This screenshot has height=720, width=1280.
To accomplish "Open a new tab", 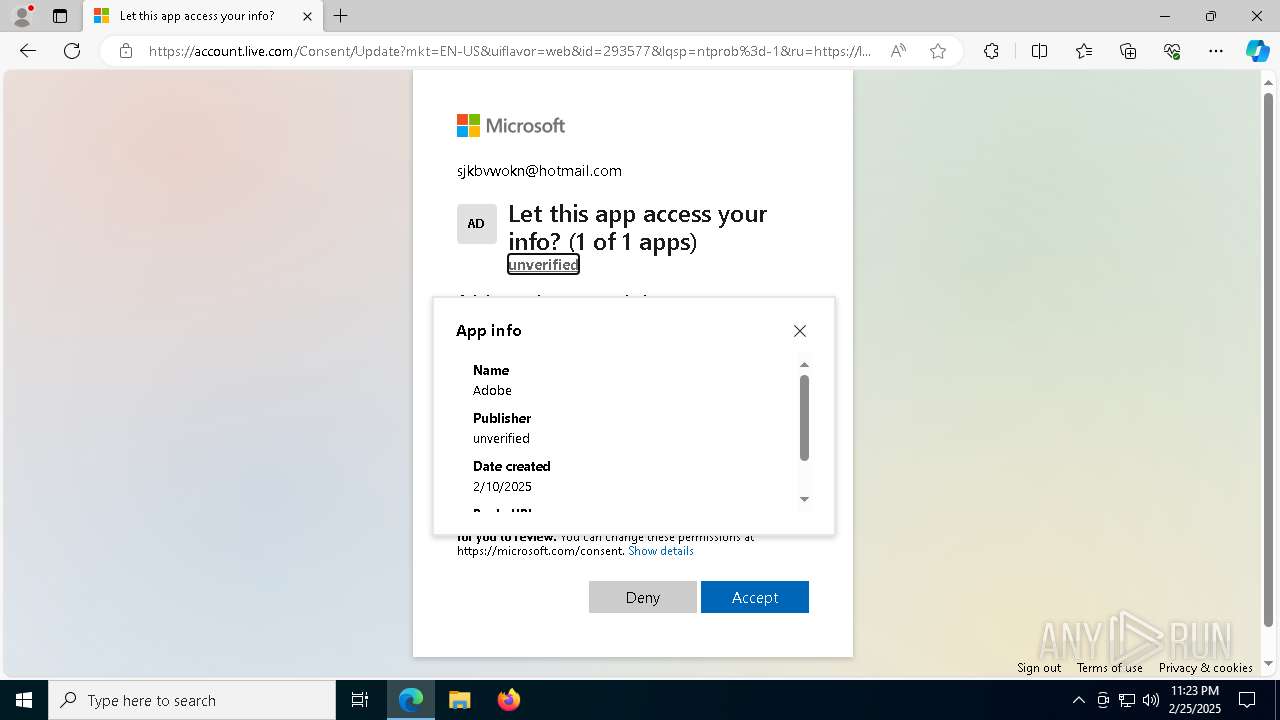I will (341, 16).
